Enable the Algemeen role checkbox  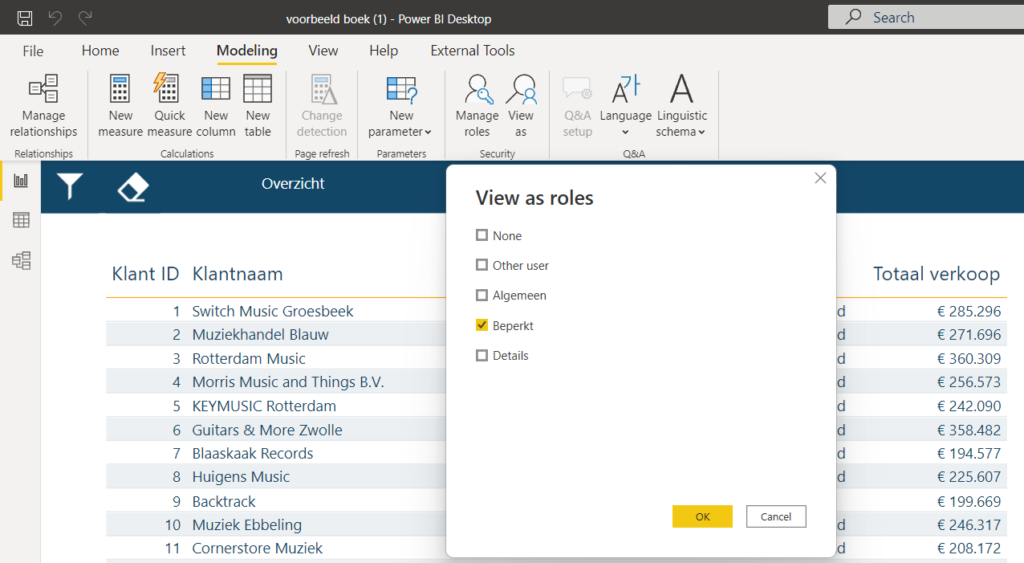click(x=482, y=296)
